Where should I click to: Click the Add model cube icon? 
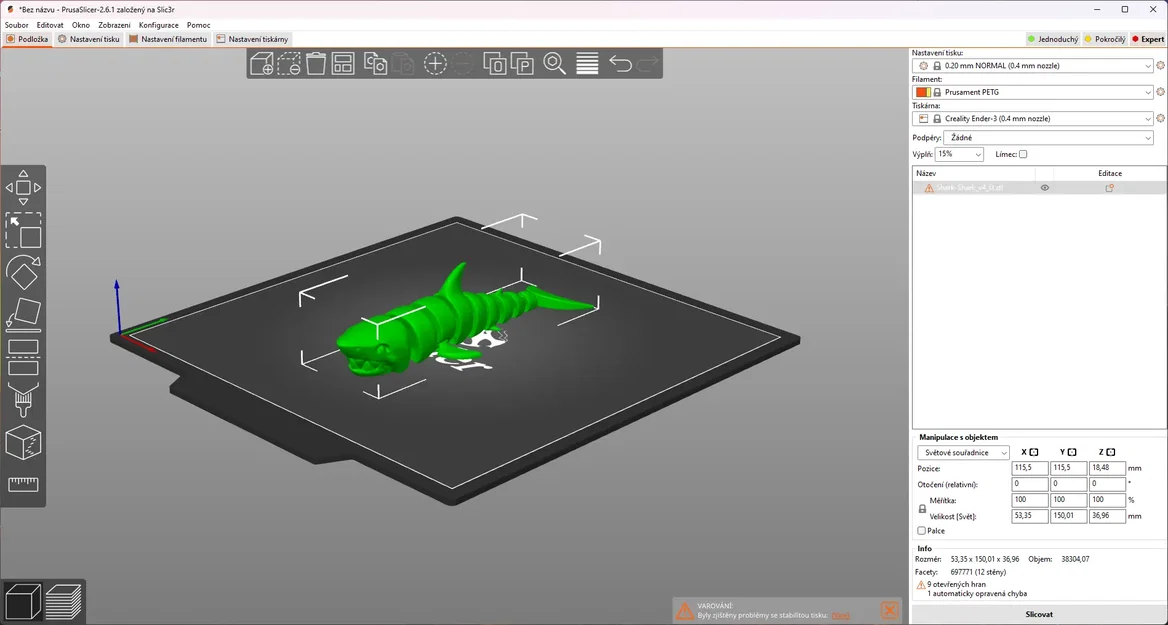[x=261, y=64]
